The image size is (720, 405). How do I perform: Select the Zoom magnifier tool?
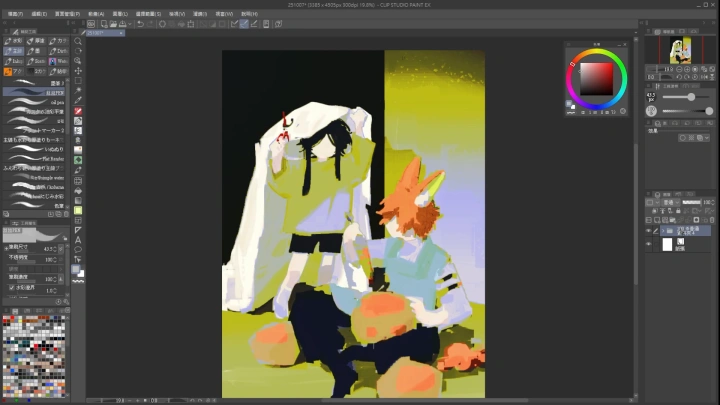78,42
